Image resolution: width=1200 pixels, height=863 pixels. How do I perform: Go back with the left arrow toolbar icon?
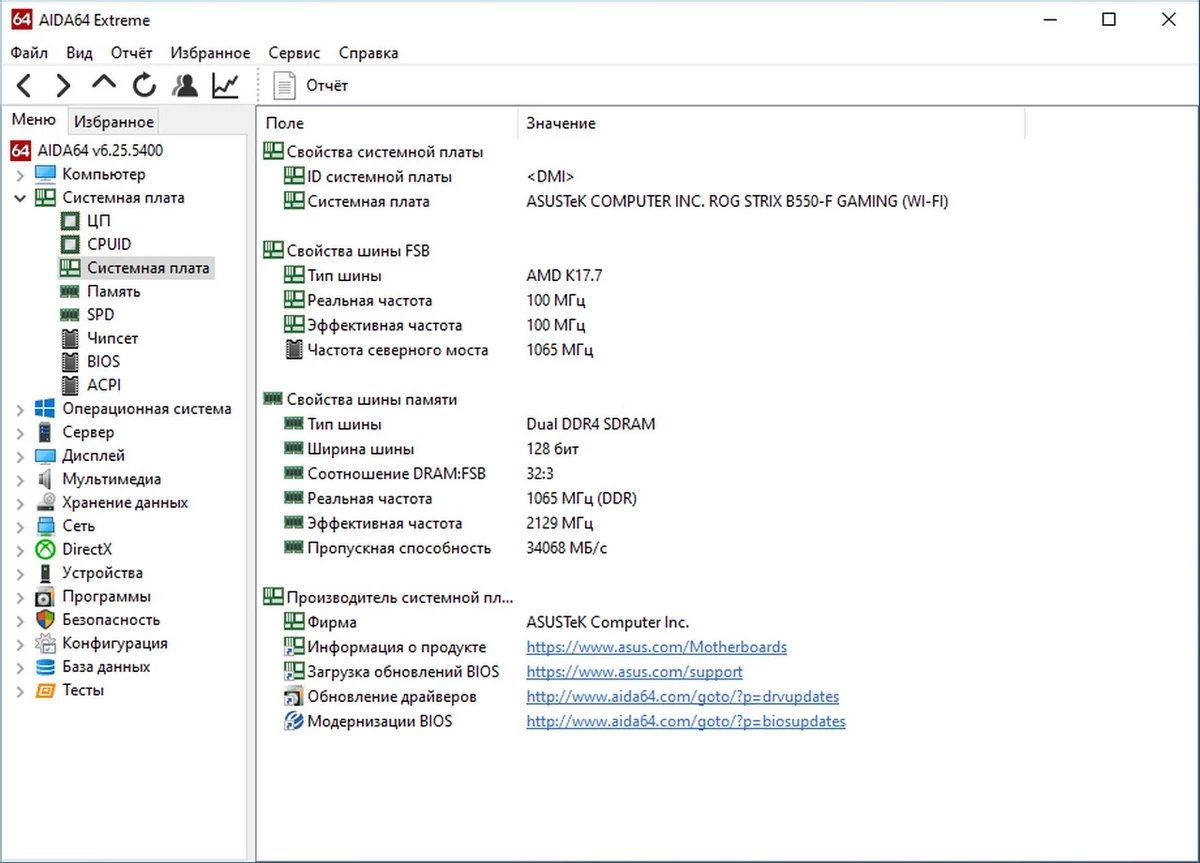[x=25, y=86]
